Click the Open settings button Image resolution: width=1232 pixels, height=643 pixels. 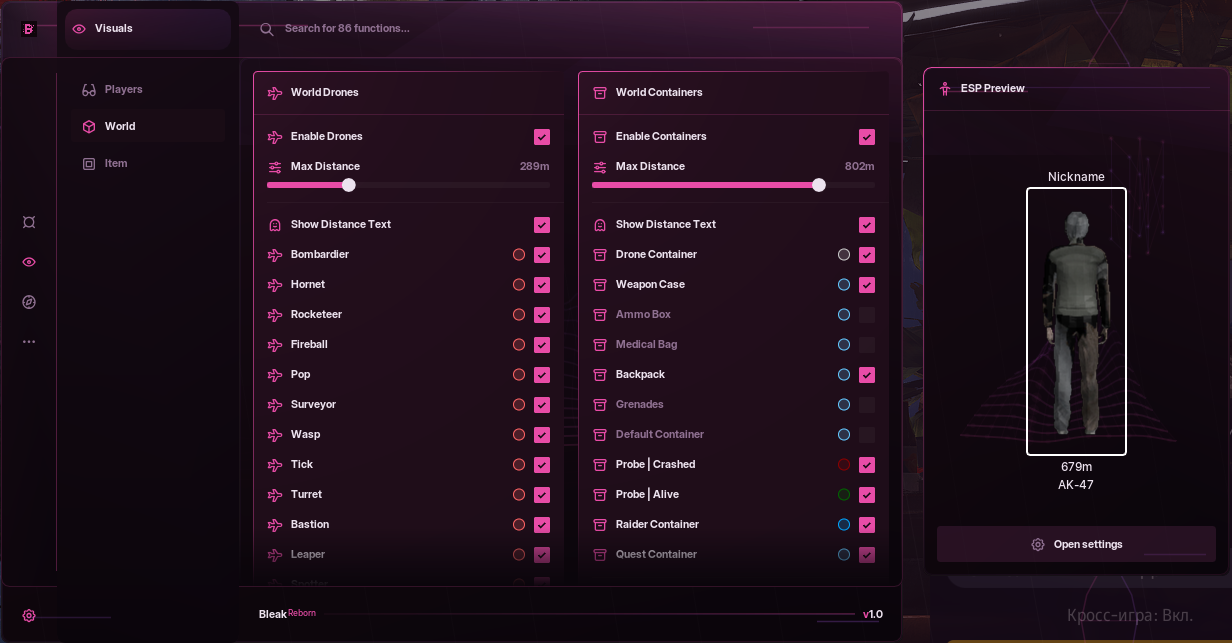tap(1076, 545)
